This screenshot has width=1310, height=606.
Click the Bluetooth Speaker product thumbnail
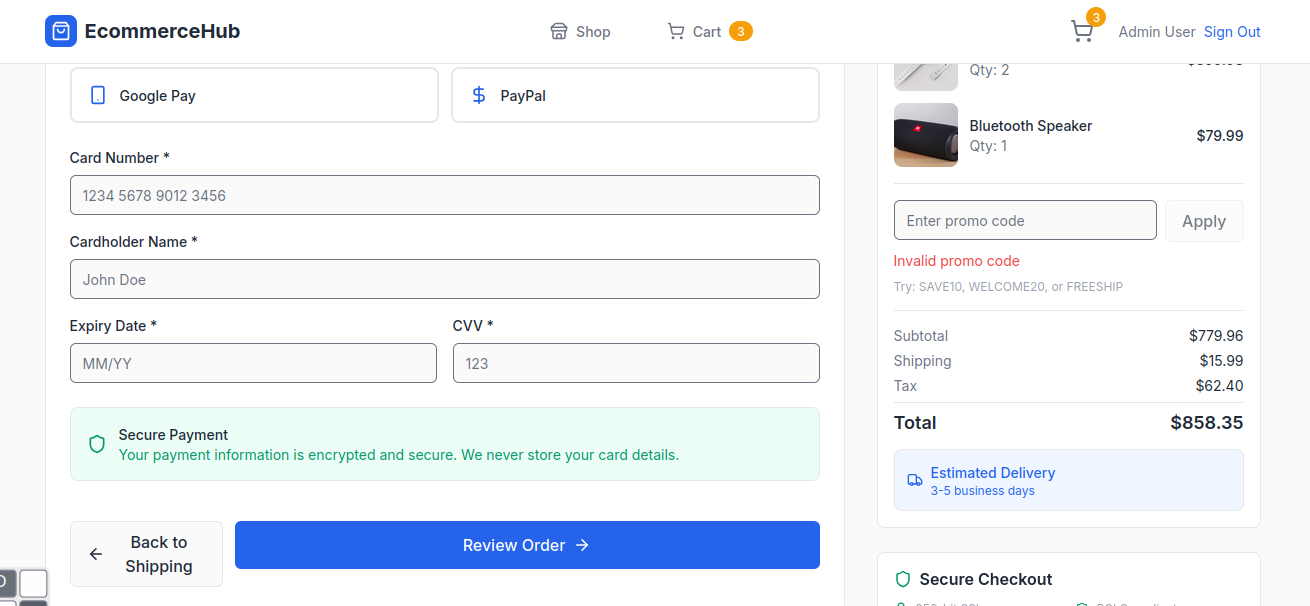coord(925,135)
